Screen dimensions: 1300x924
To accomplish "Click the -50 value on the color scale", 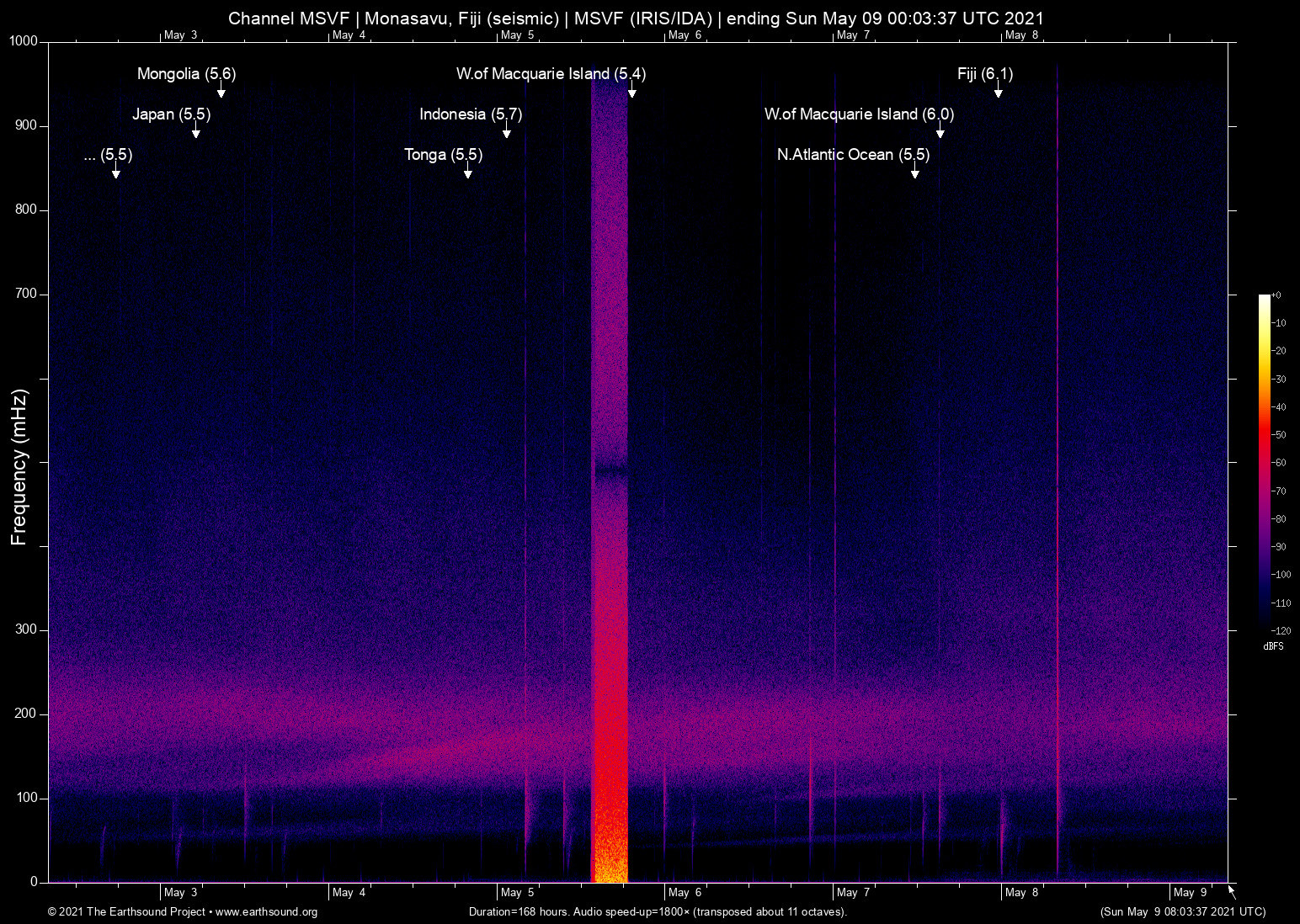I will coord(1279,435).
